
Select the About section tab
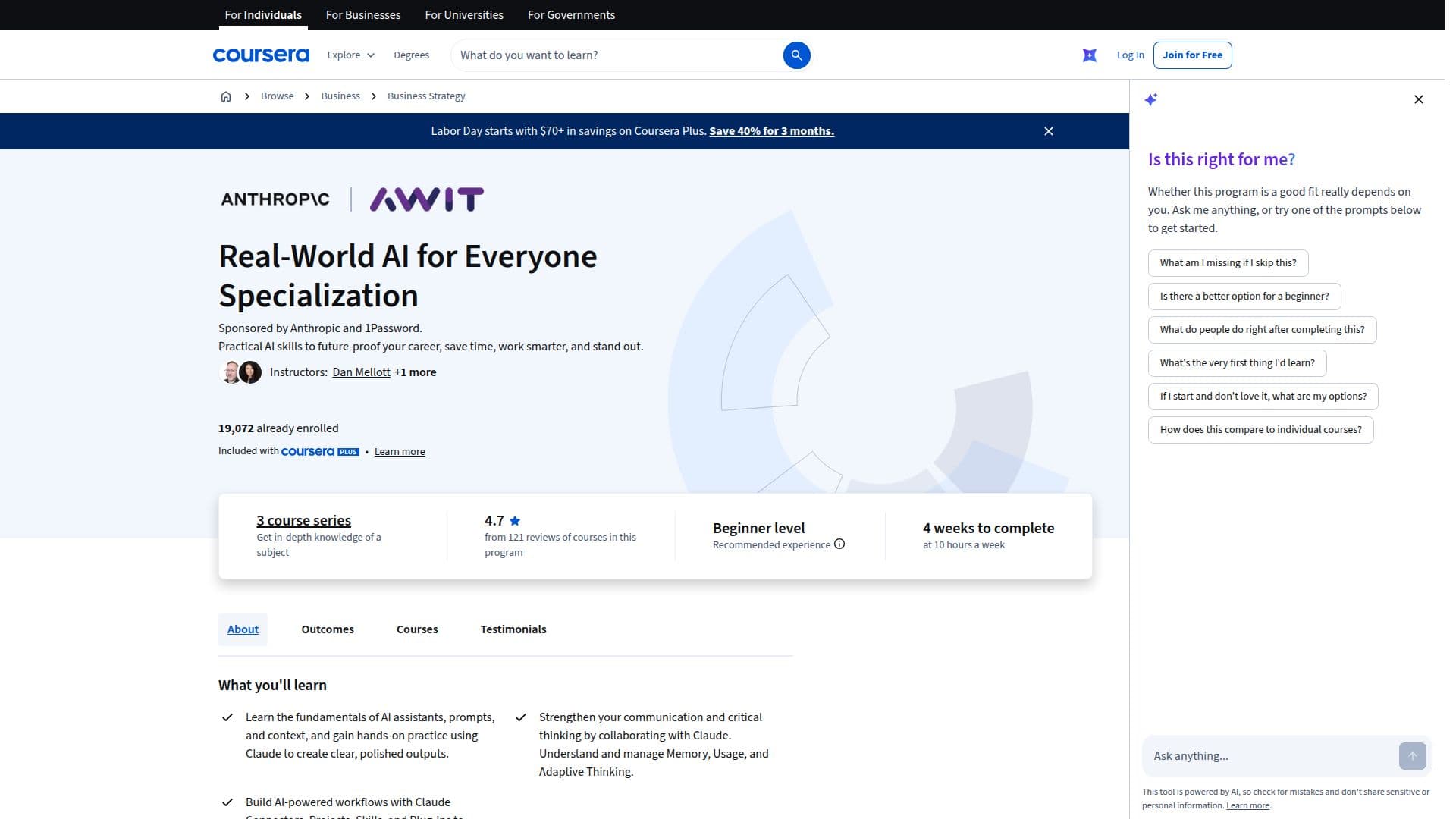243,629
